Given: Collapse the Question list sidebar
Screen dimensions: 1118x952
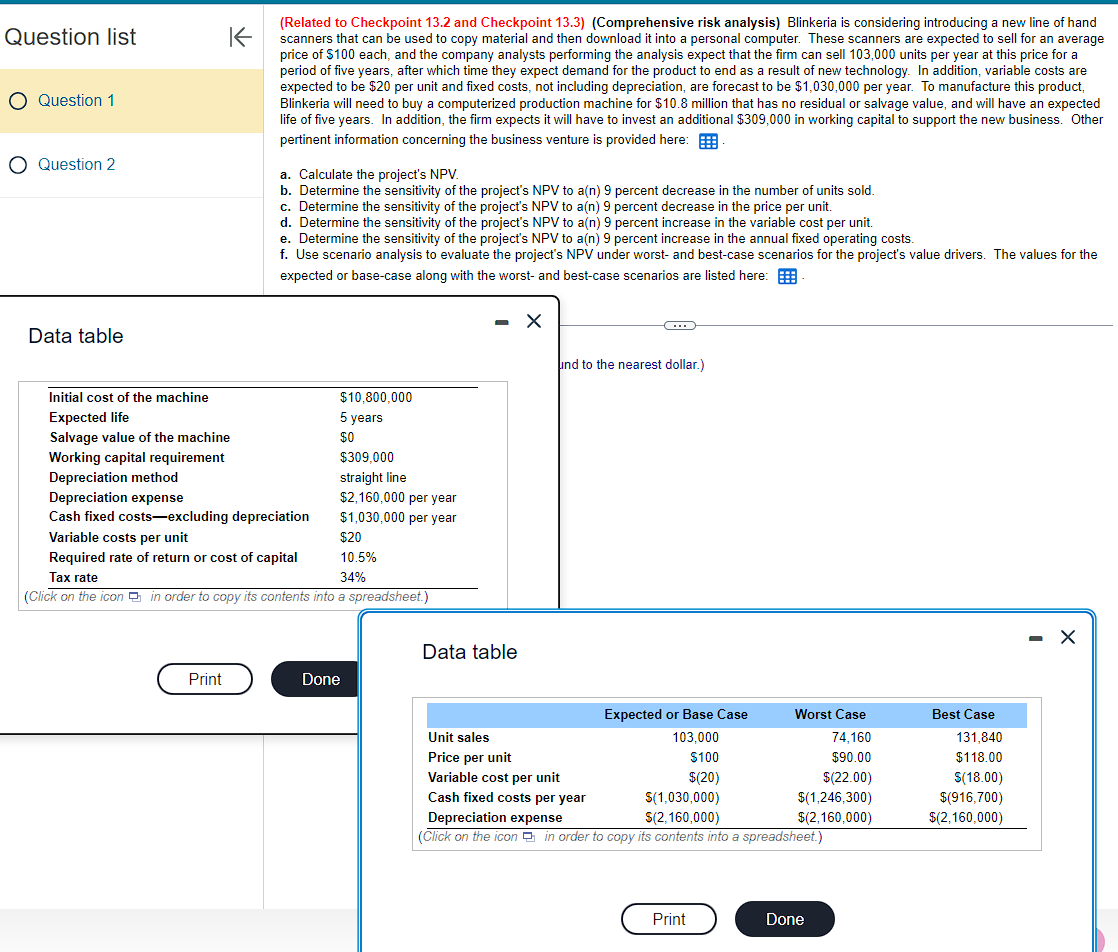Looking at the screenshot, I should [x=239, y=36].
